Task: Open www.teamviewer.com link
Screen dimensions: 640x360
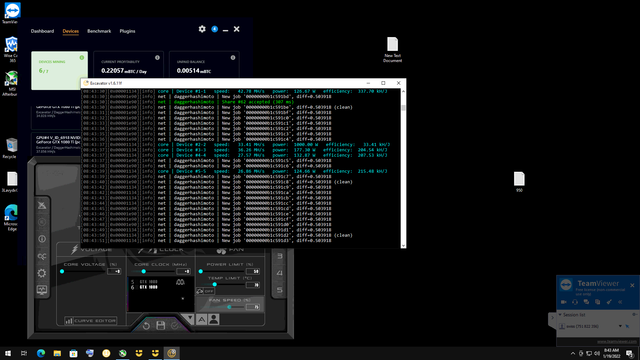Action: [x=617, y=341]
